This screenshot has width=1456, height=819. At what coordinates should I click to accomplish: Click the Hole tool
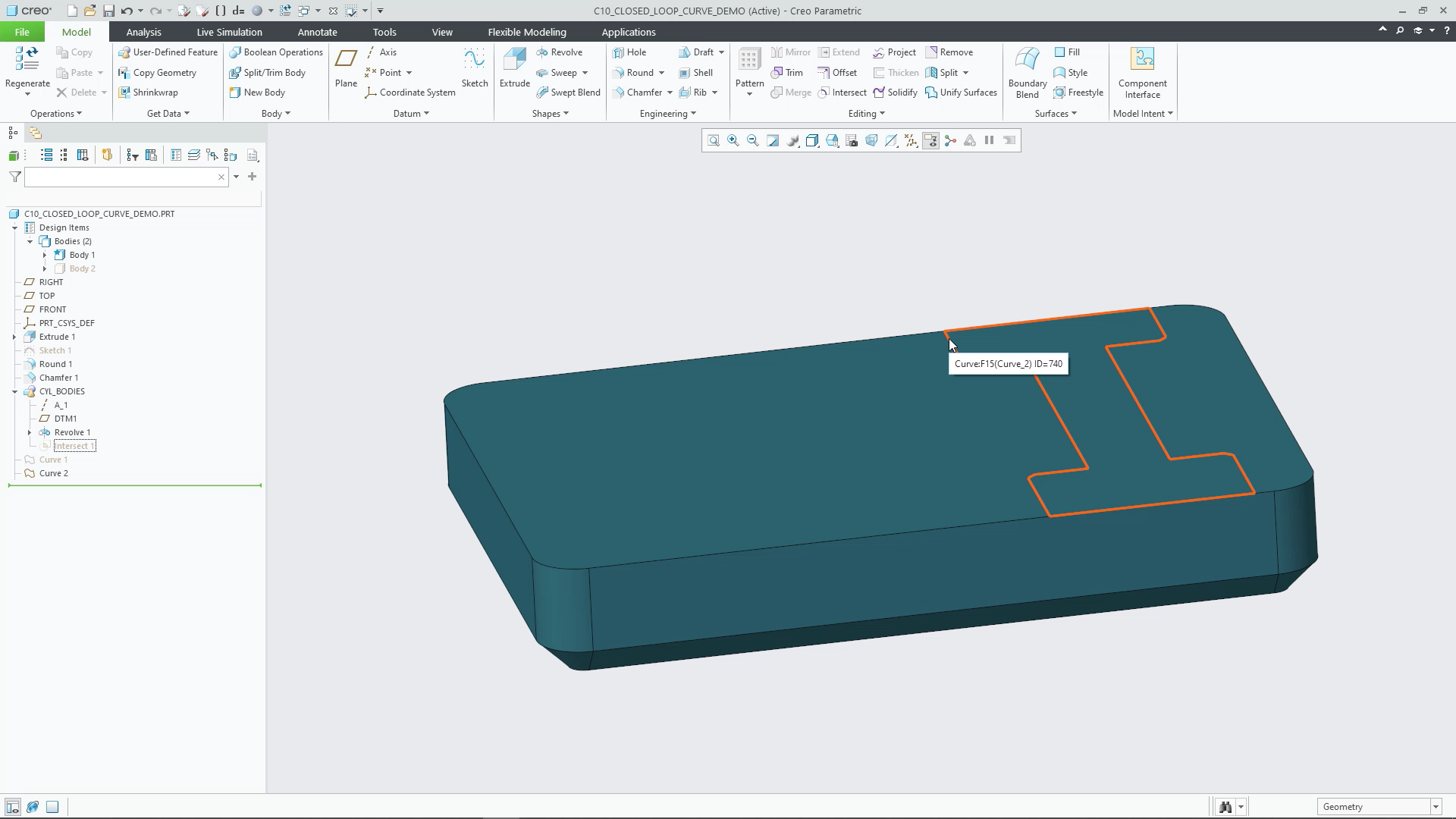tap(629, 52)
